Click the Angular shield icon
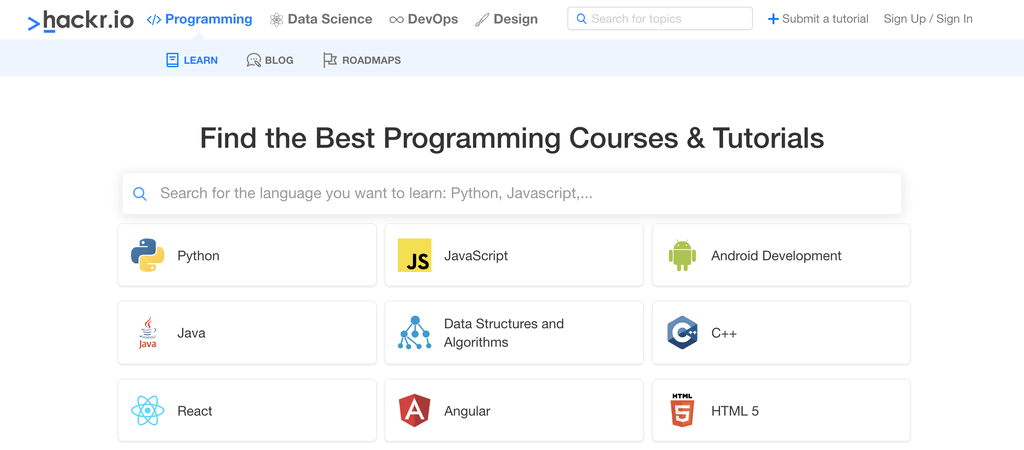This screenshot has width=1024, height=450. (414, 411)
